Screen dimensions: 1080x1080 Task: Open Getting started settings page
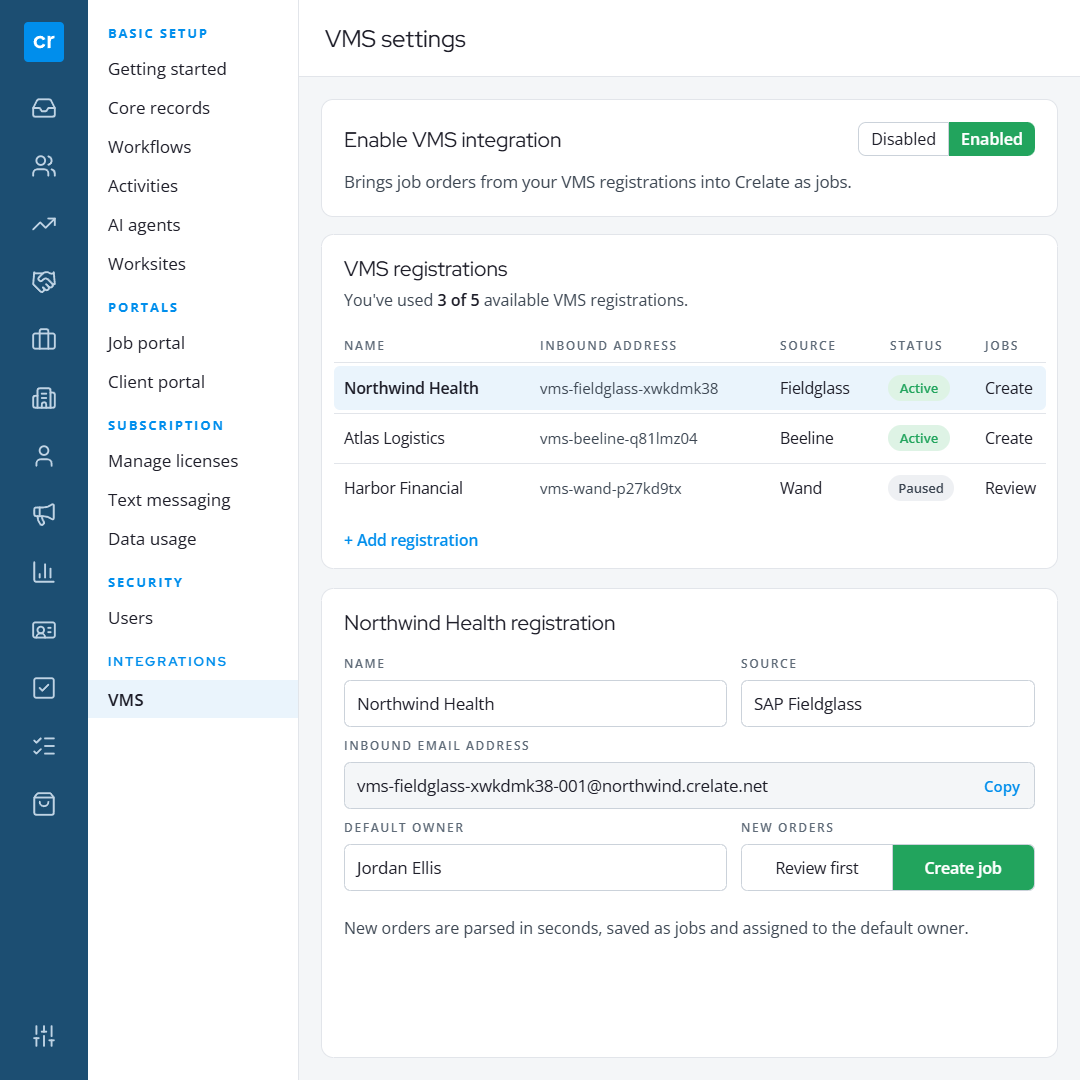[167, 69]
